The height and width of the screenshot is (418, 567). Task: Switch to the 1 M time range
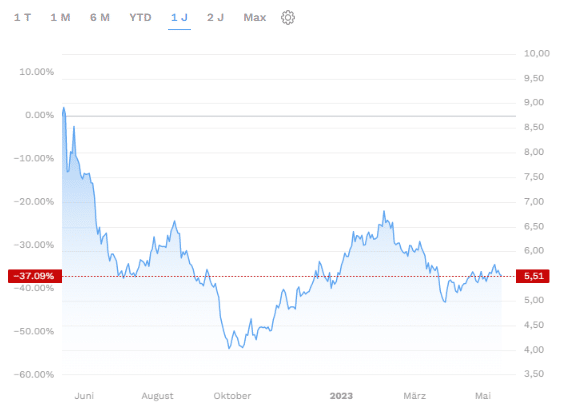(x=60, y=17)
